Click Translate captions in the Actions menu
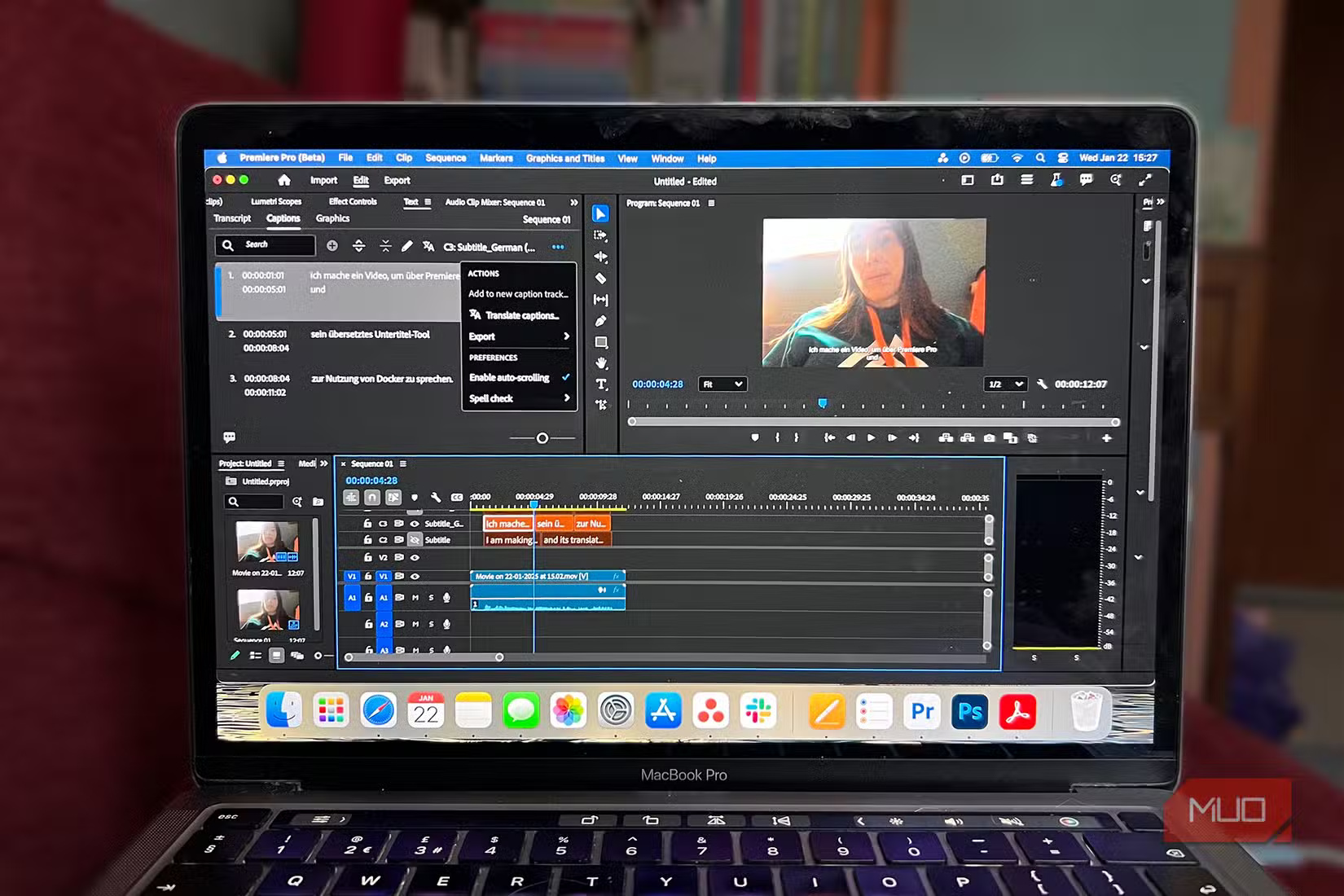 point(521,315)
